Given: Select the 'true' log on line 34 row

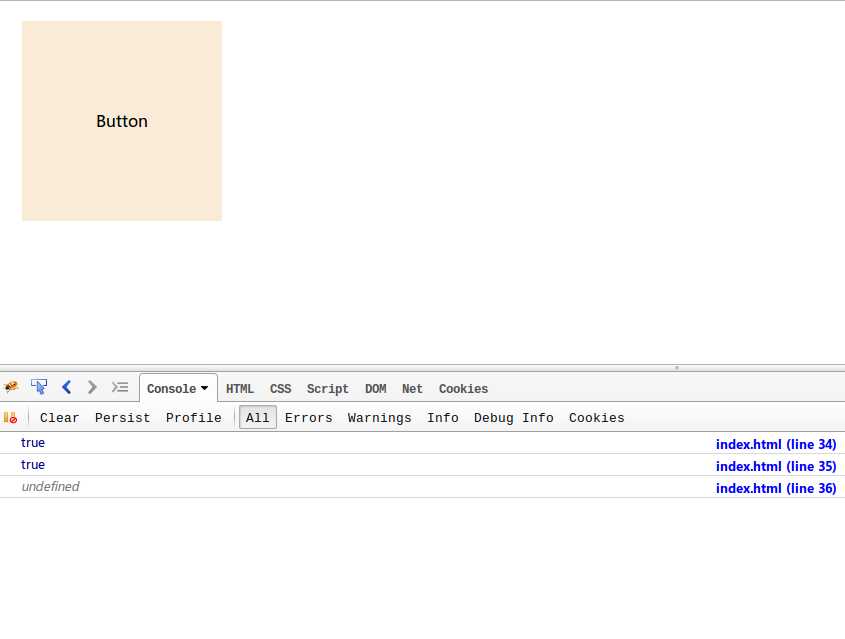Looking at the screenshot, I should tap(33, 443).
